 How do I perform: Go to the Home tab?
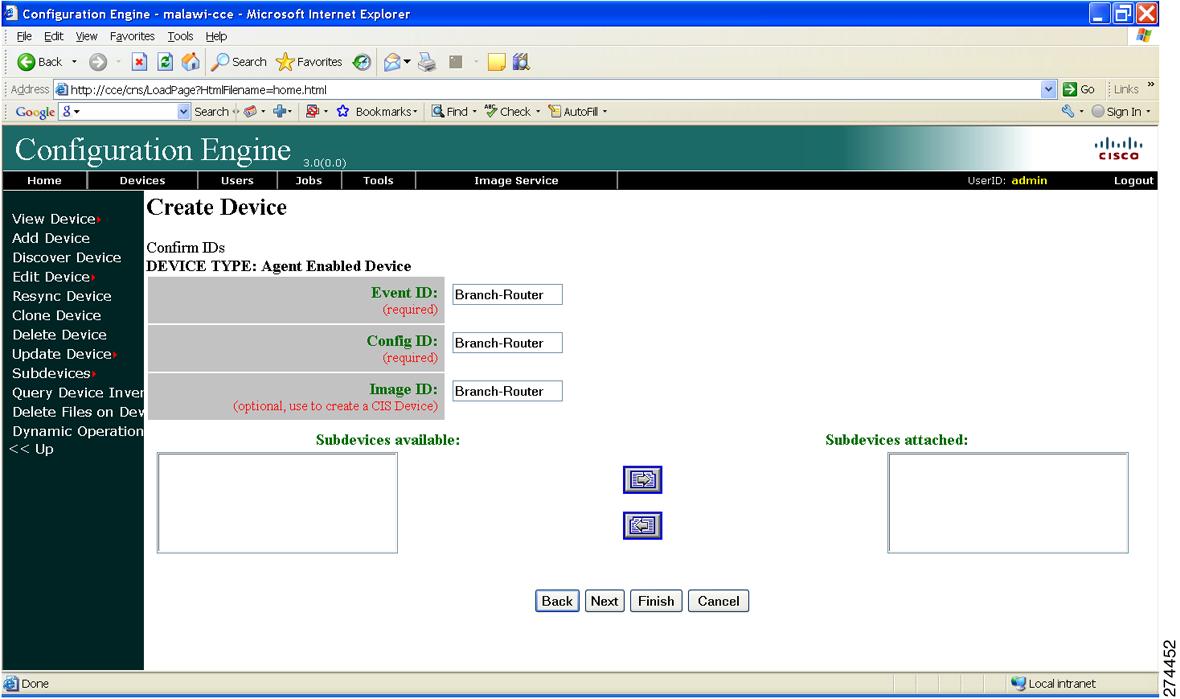tap(44, 181)
